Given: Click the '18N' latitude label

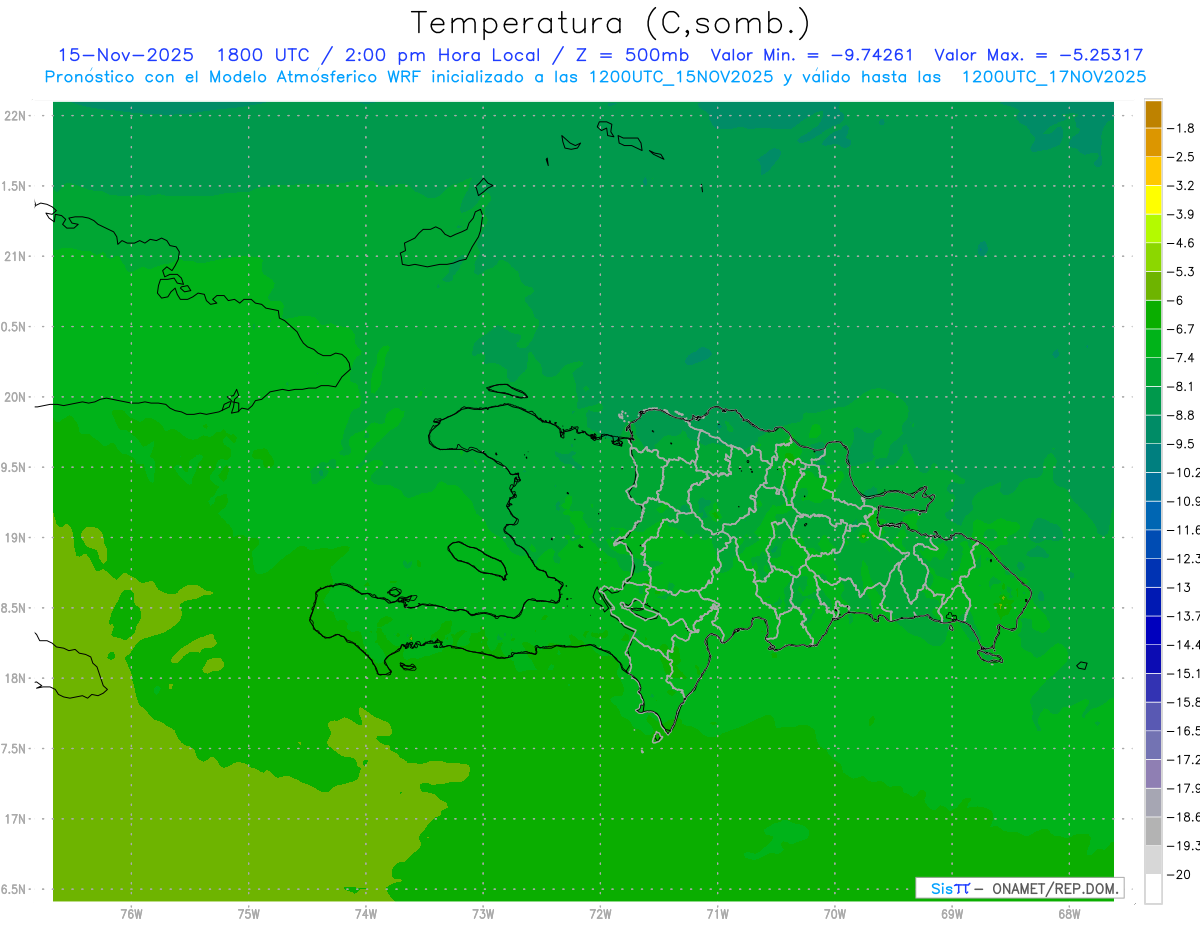Looking at the screenshot, I should coord(16,679).
